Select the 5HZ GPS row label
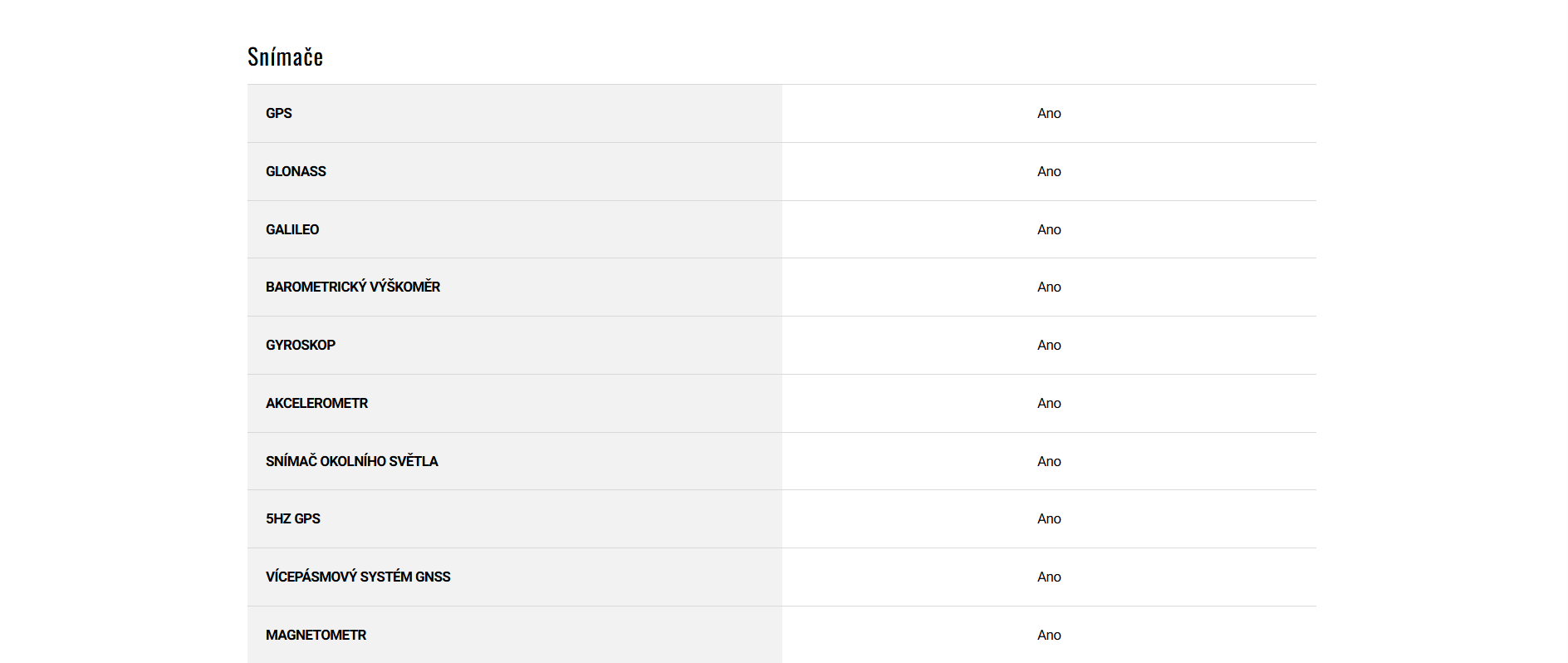This screenshot has height=663, width=1568. pos(293,518)
